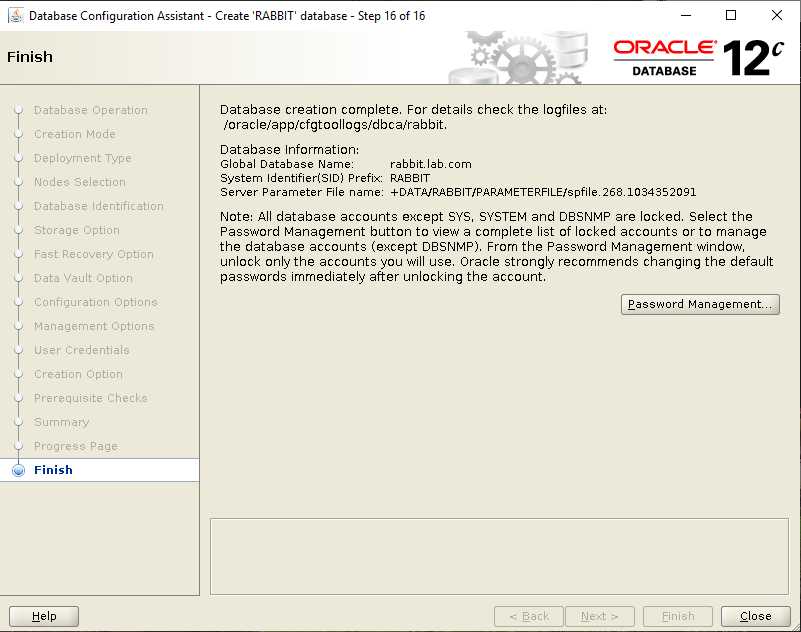Screen dimensions: 801x632
Task: Open Help for the assistant
Action: [x=44, y=616]
